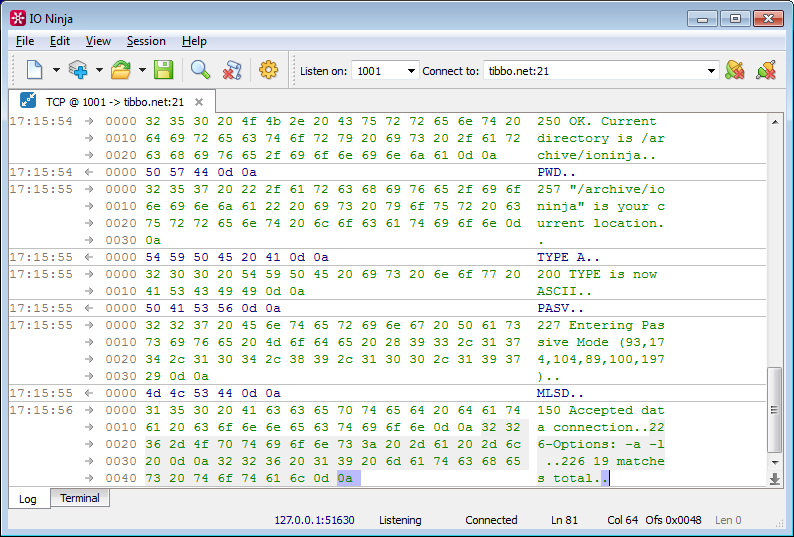Viewport: 794px width, 537px height.
Task: Click the Ln 81 status entry
Action: coord(564,520)
